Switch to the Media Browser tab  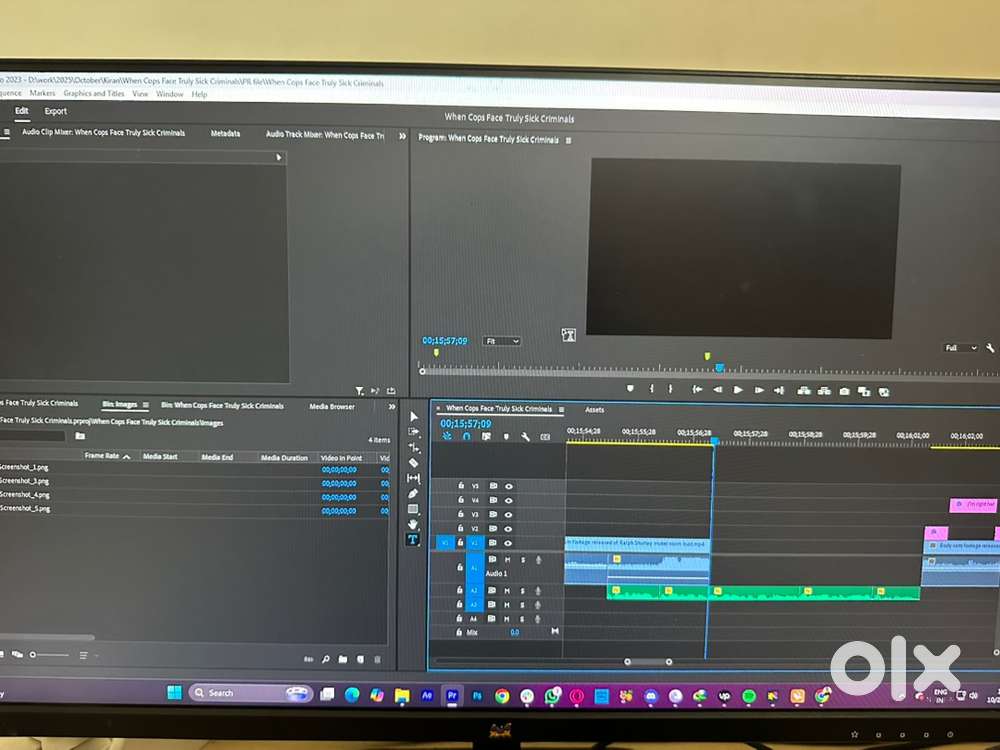(x=332, y=406)
